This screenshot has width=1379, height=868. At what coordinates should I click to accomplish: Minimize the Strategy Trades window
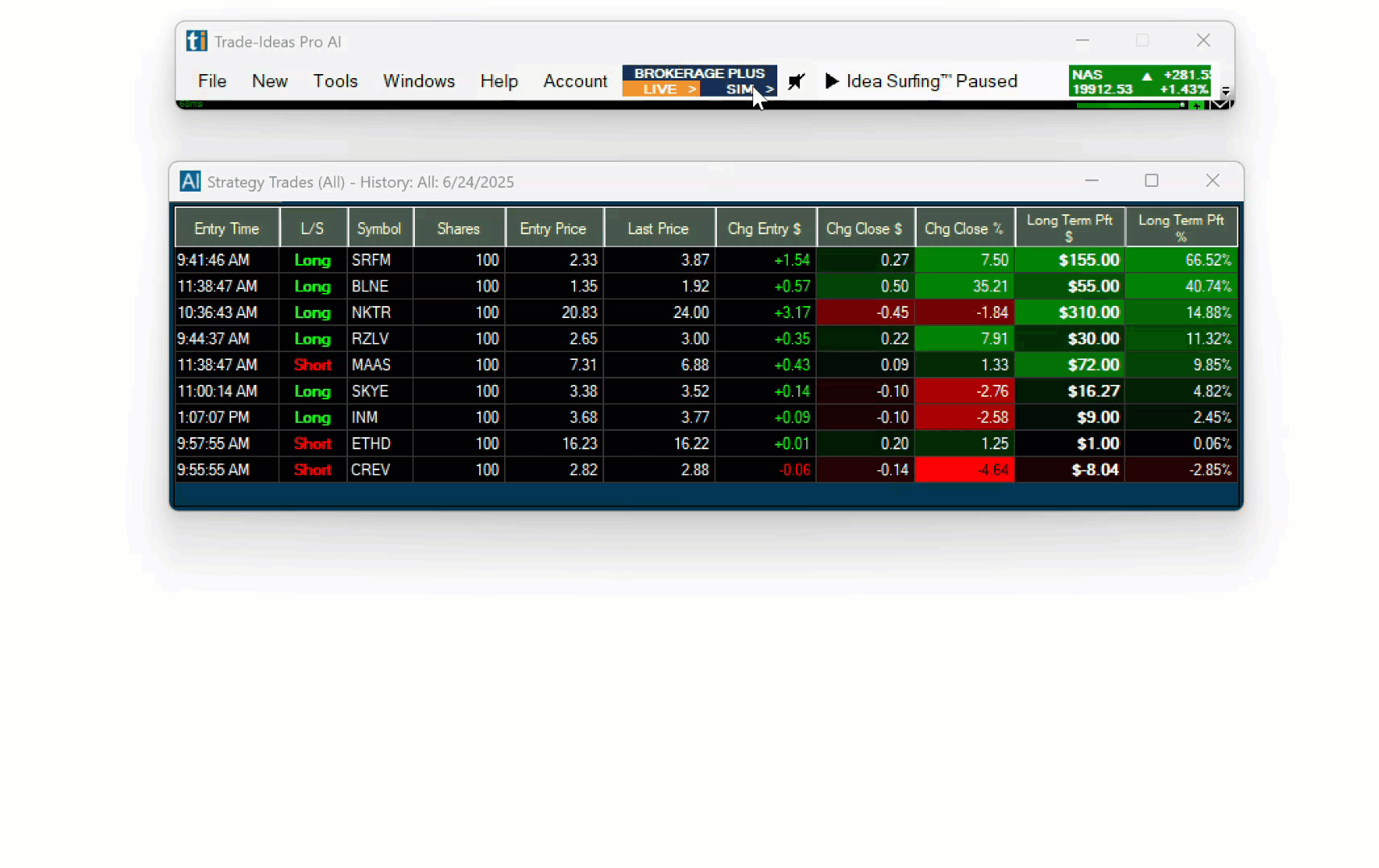(1091, 180)
